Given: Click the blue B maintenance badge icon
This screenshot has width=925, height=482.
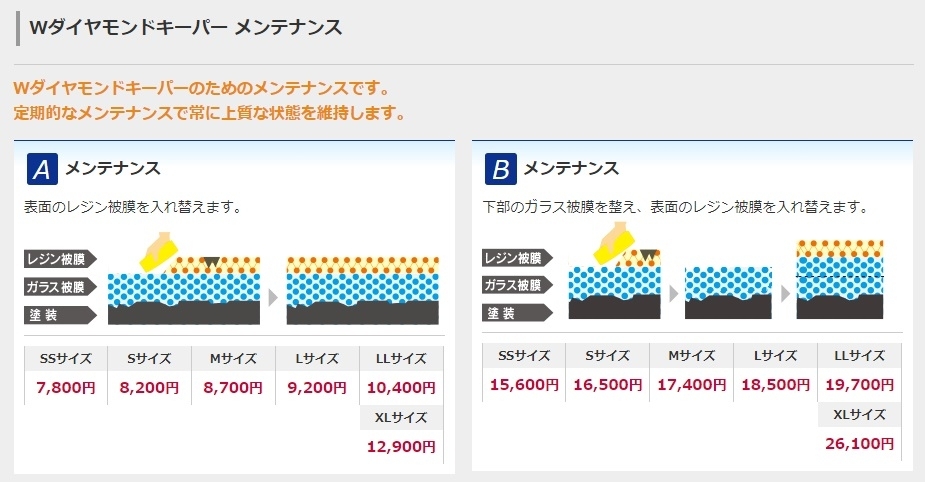Looking at the screenshot, I should (500, 169).
